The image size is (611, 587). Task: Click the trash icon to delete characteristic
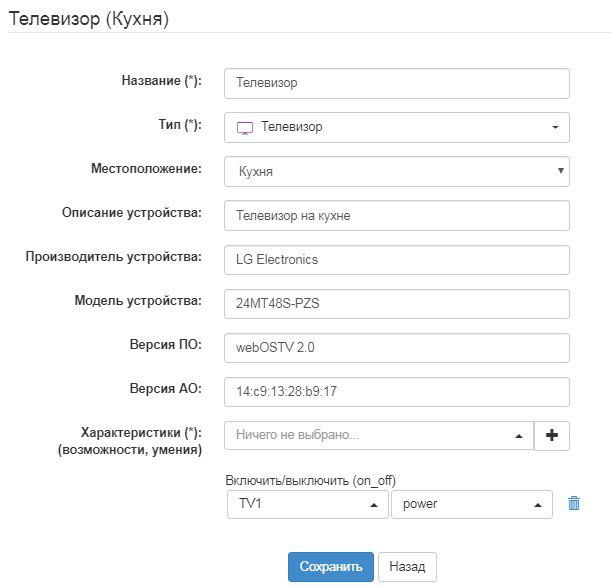click(574, 504)
